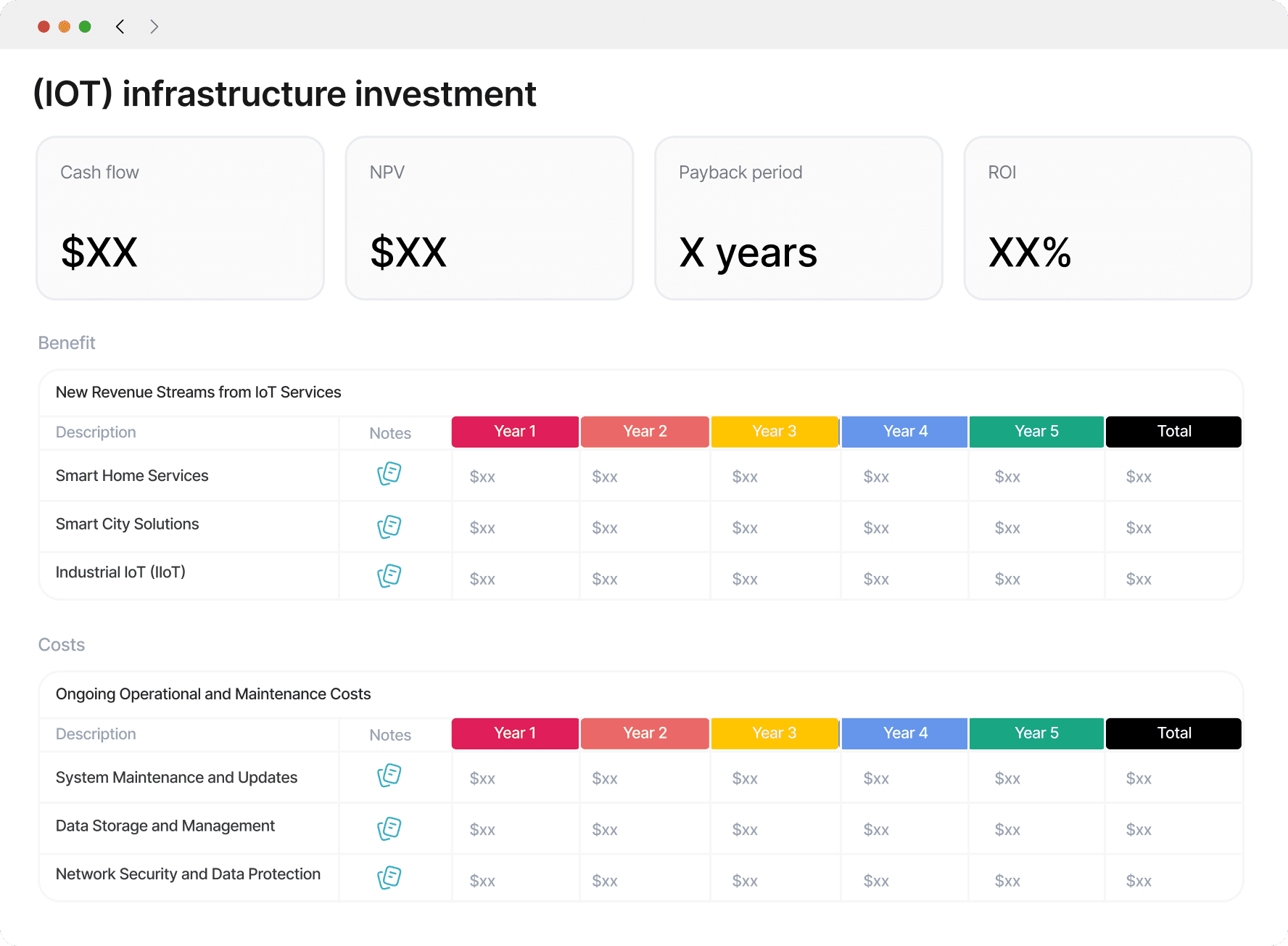Screen dimensions: 1288x946
Task: Open notes for Network Security and Data Protection
Action: click(389, 878)
